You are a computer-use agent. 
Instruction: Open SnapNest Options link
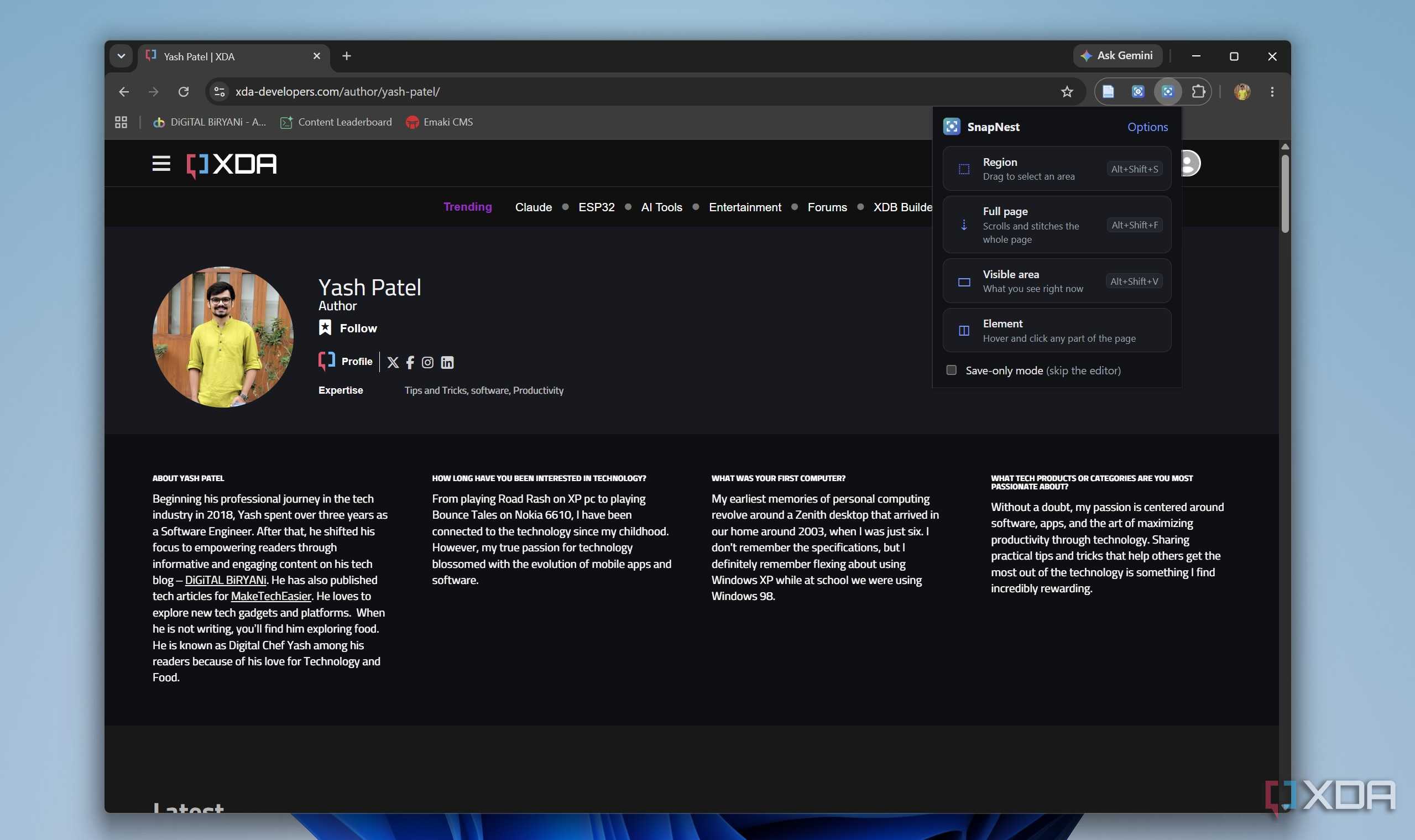coord(1147,127)
